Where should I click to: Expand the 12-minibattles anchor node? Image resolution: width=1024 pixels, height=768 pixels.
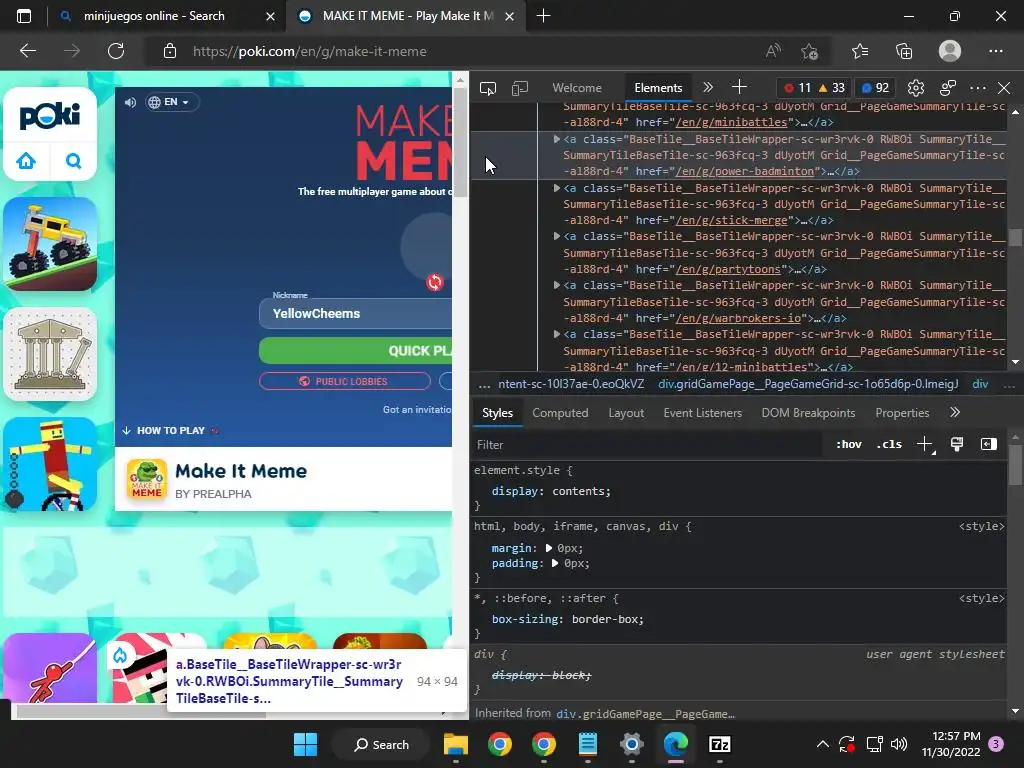pos(556,334)
